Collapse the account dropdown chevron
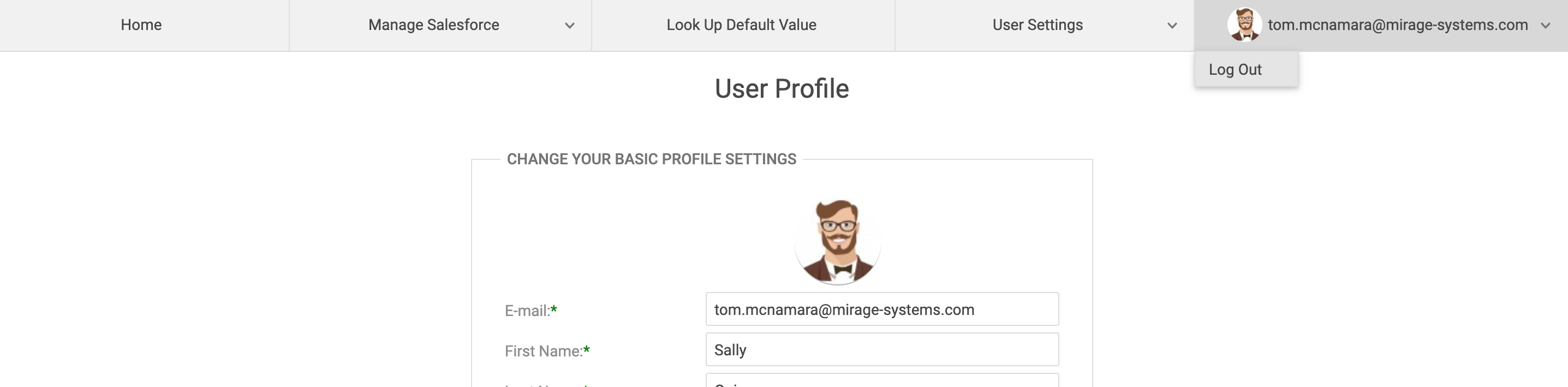Image resolution: width=1568 pixels, height=387 pixels. click(x=1545, y=26)
